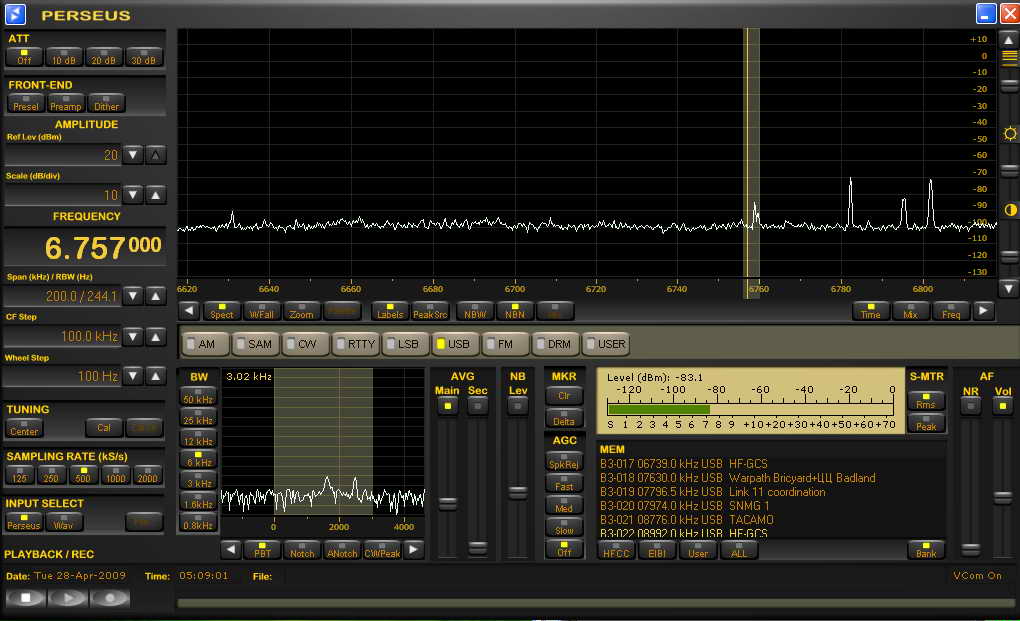Image resolution: width=1020 pixels, height=621 pixels.
Task: Click the down arrow below the dB scale
Action: (1008, 288)
